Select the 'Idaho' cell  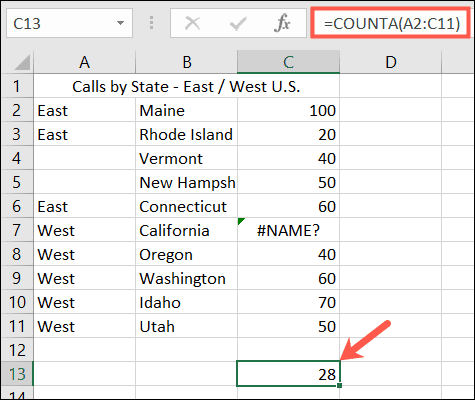click(x=187, y=302)
